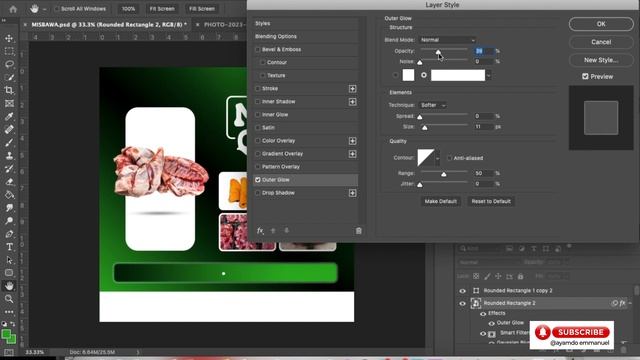Image resolution: width=640 pixels, height=360 pixels.
Task: Open the Styles section
Action: (x=262, y=23)
